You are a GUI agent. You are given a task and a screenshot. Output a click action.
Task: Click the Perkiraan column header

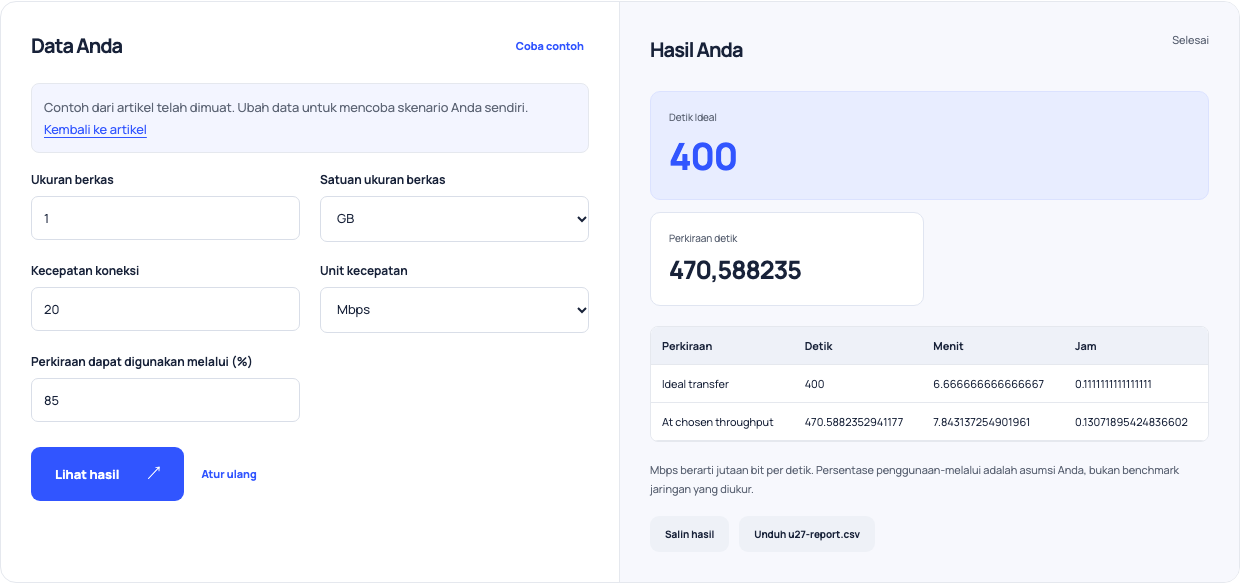687,346
